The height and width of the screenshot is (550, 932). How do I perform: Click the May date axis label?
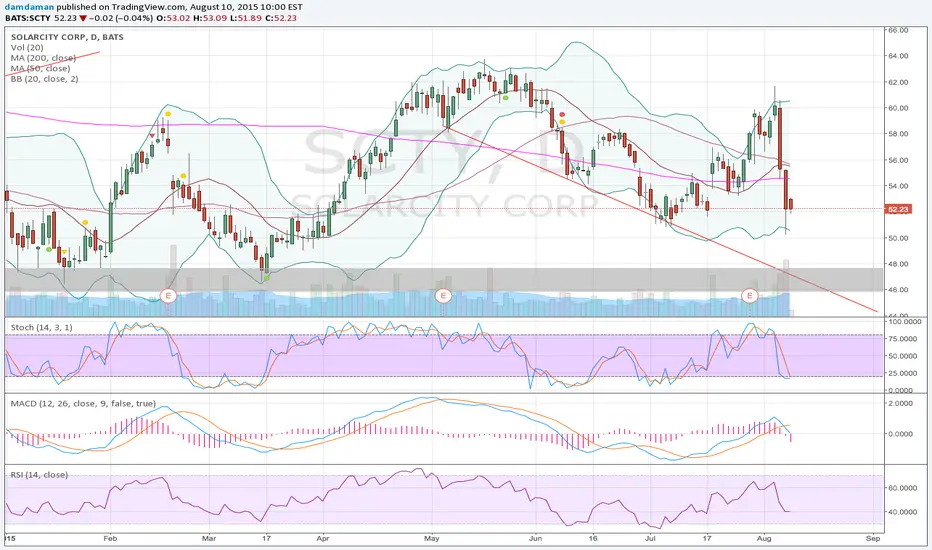(432, 539)
